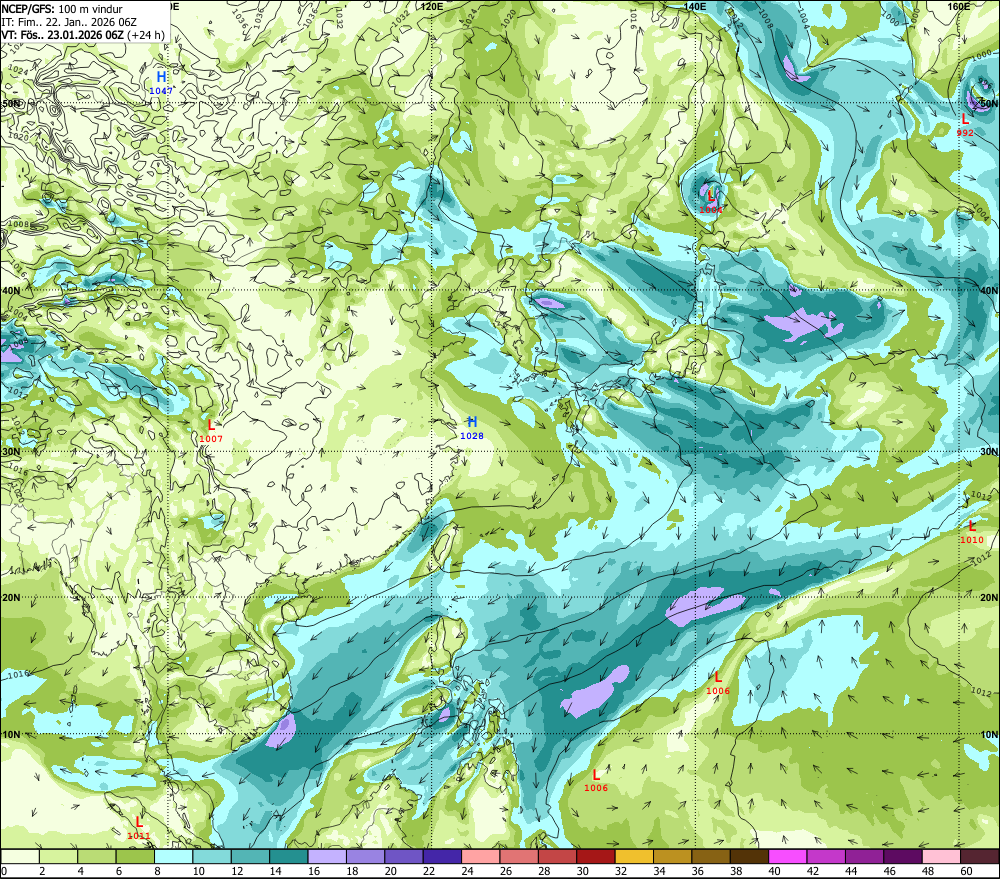Pick the dark maroon final legend swatch
The image size is (1000, 879).
click(x=980, y=856)
